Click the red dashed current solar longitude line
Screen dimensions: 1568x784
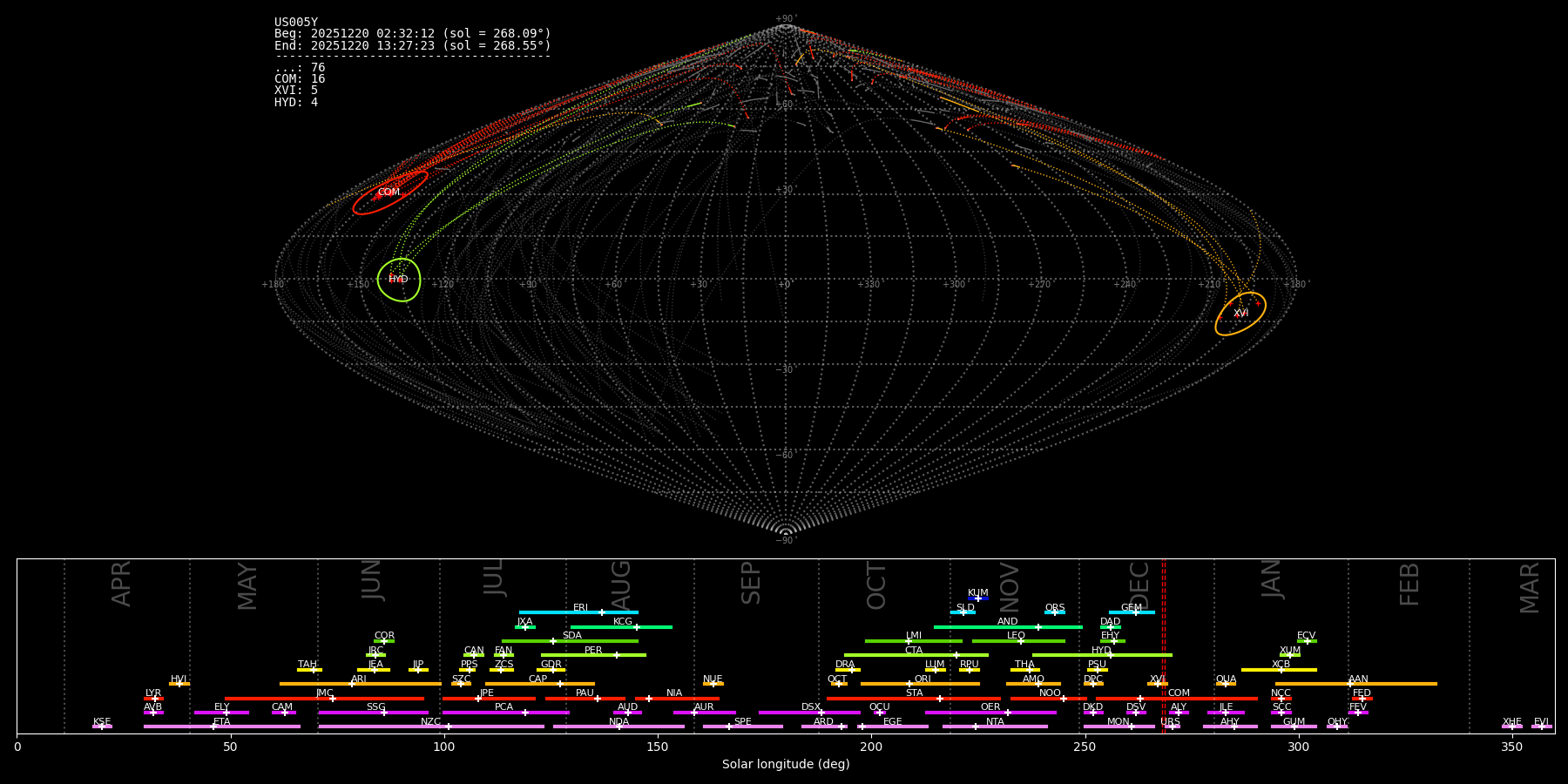pos(1163,645)
